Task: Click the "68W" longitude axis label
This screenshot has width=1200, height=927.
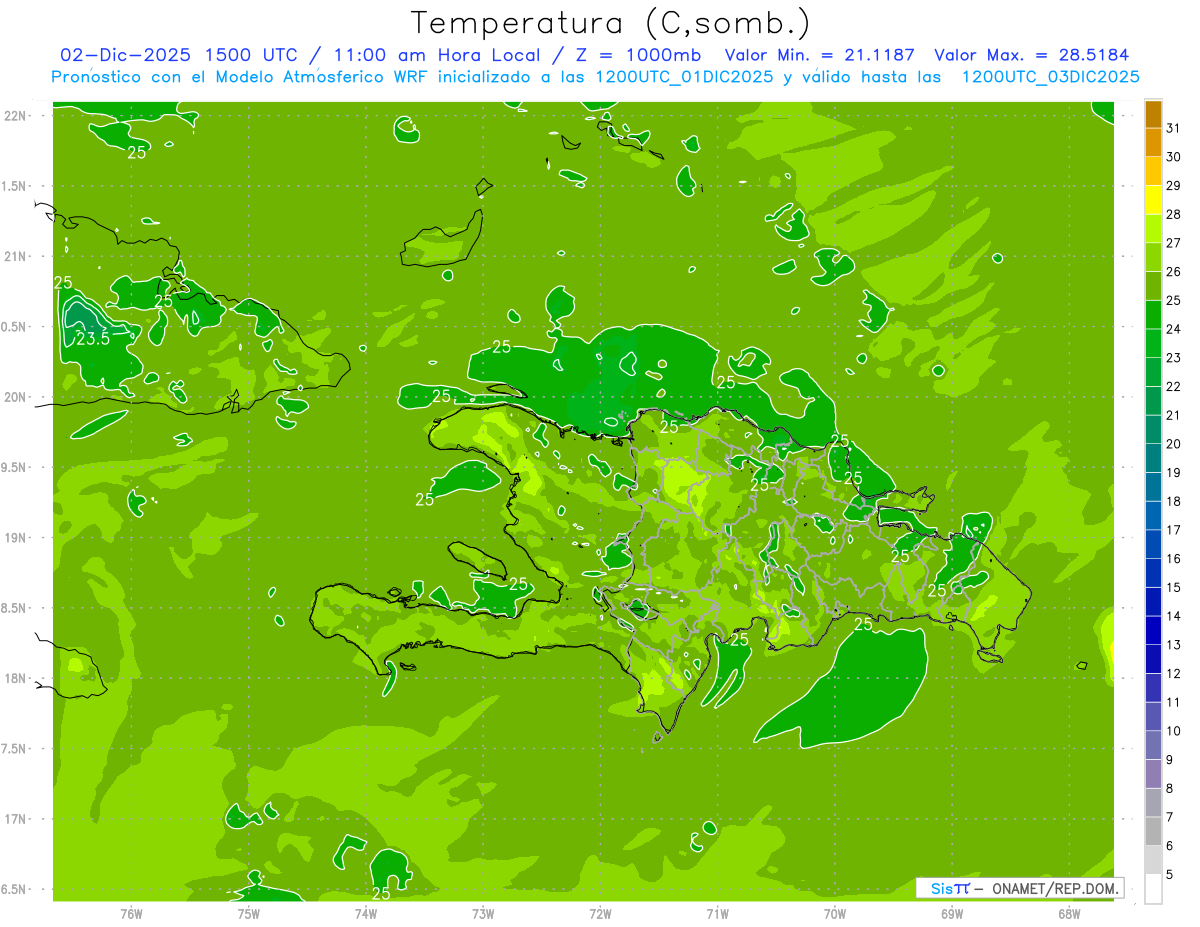Action: 1069,914
